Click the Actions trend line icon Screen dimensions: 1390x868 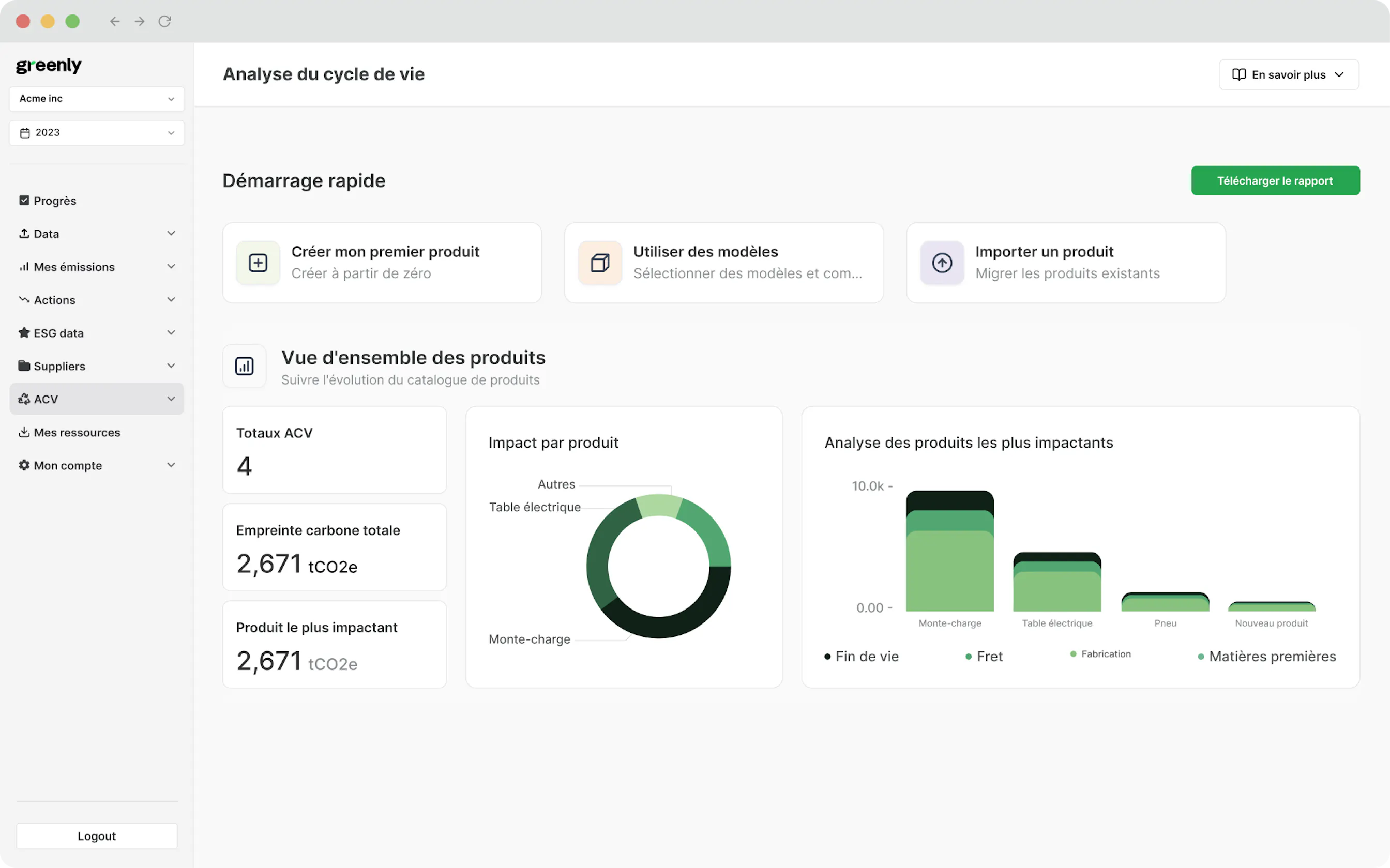tap(24, 300)
